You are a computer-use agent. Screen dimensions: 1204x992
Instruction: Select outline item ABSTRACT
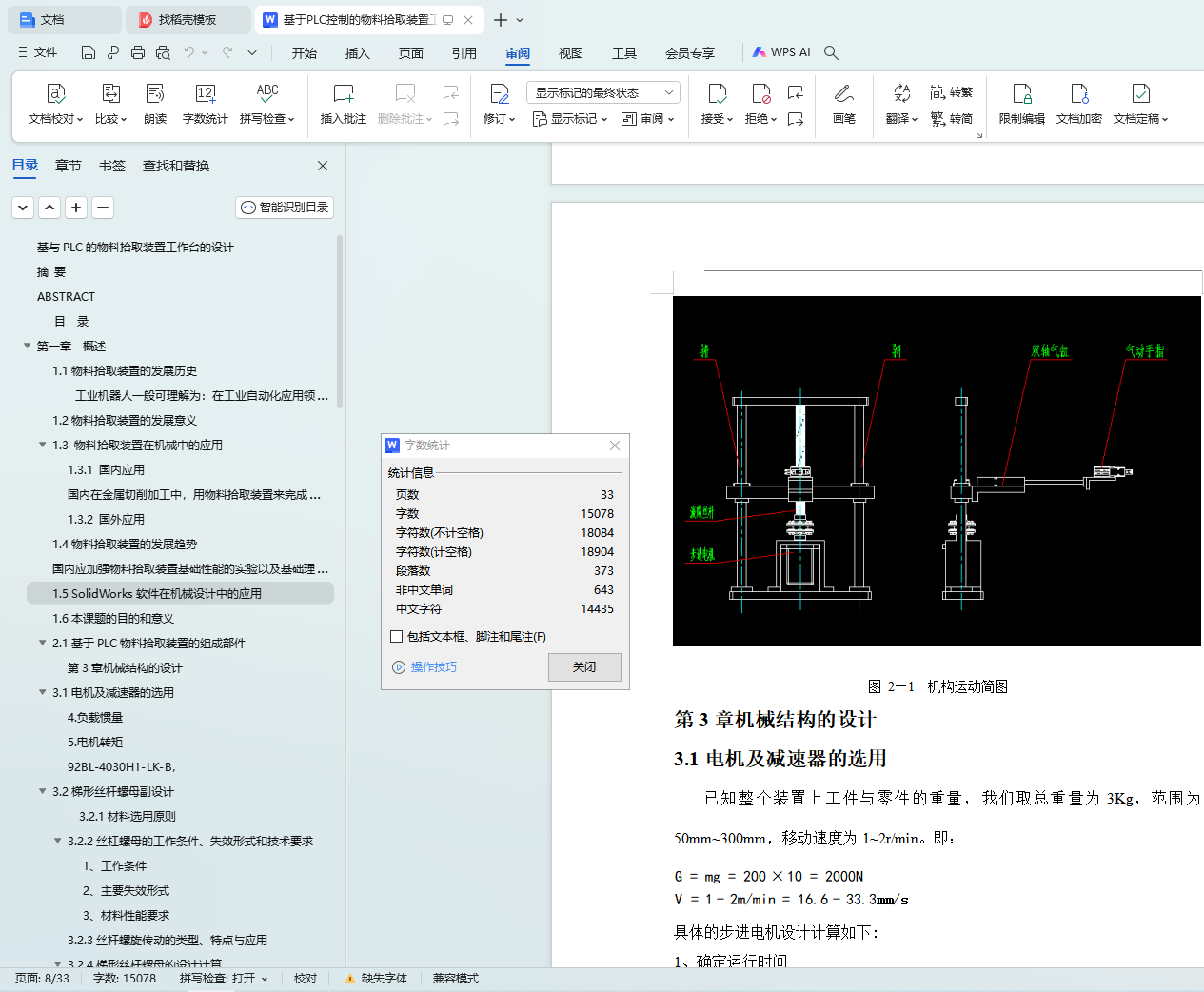click(x=66, y=296)
